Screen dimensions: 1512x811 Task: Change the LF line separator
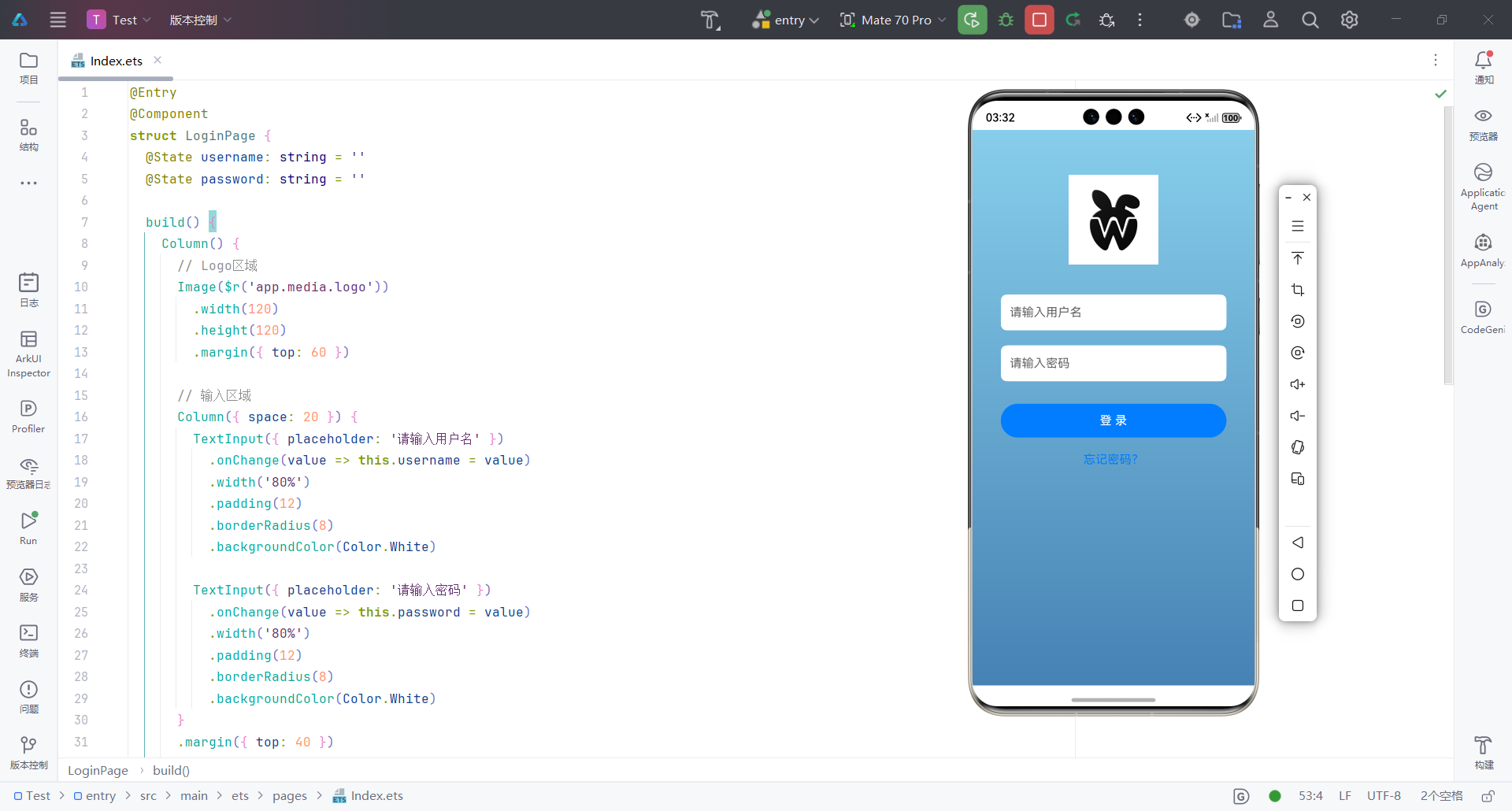1345,796
